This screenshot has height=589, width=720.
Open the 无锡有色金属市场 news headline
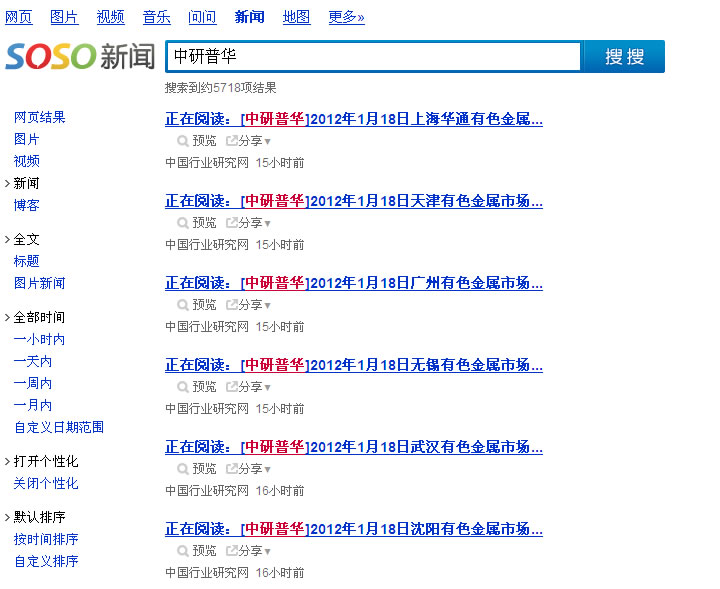tap(354, 365)
